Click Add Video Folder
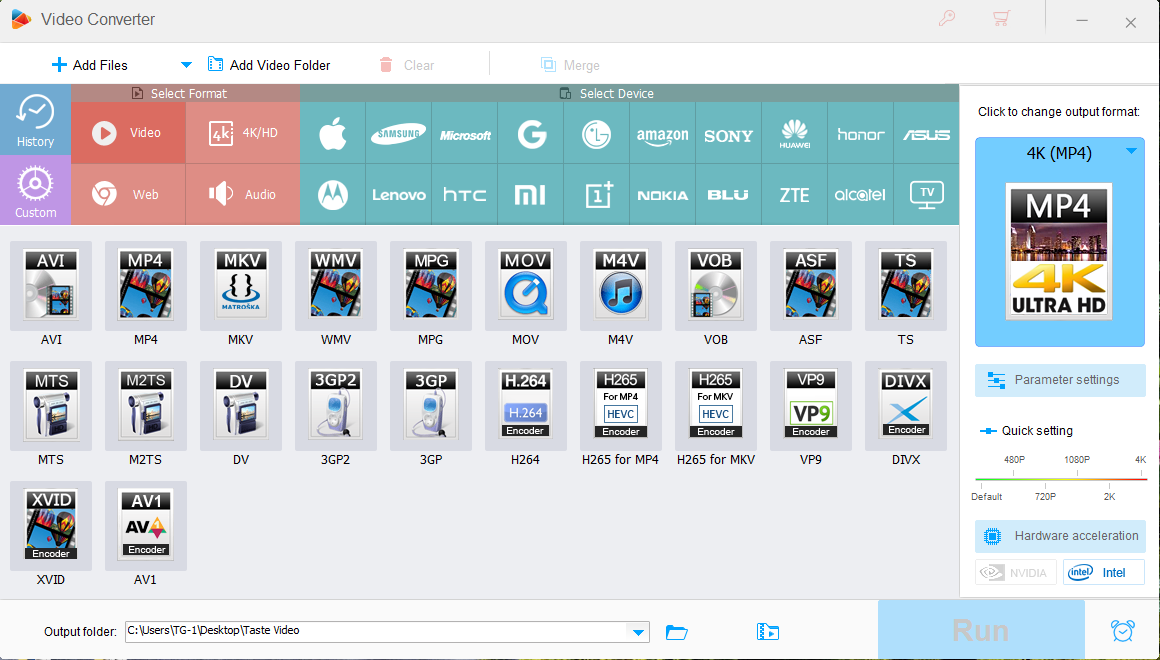The image size is (1160, 660). coord(269,65)
